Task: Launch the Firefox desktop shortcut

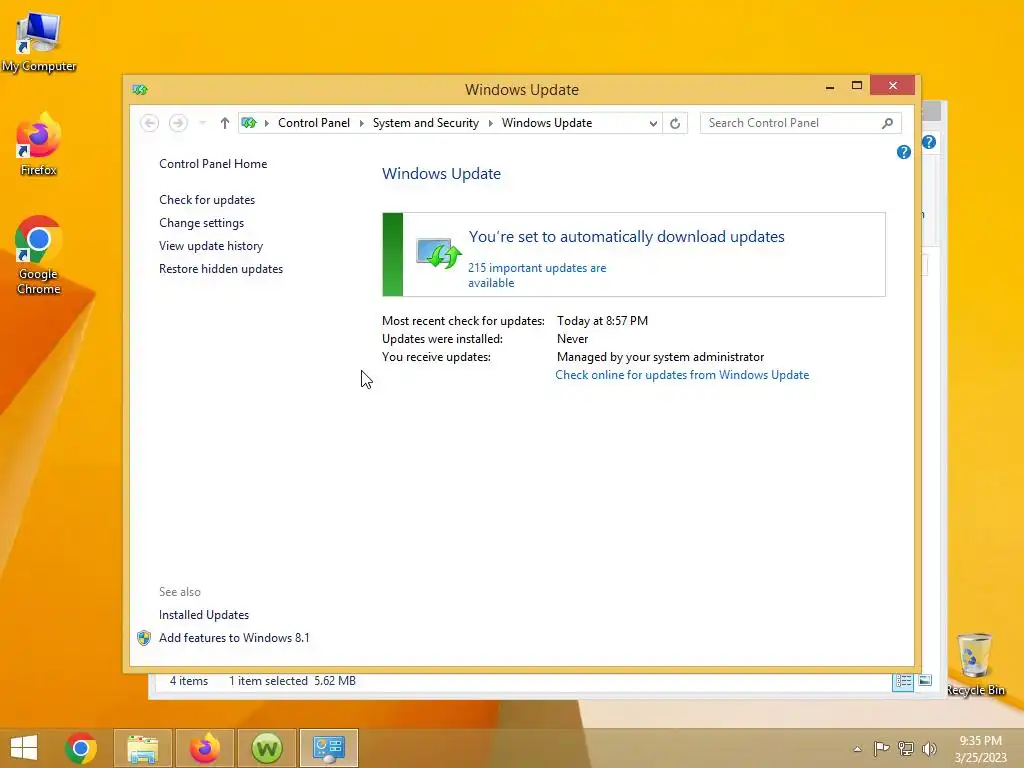Action: (38, 144)
